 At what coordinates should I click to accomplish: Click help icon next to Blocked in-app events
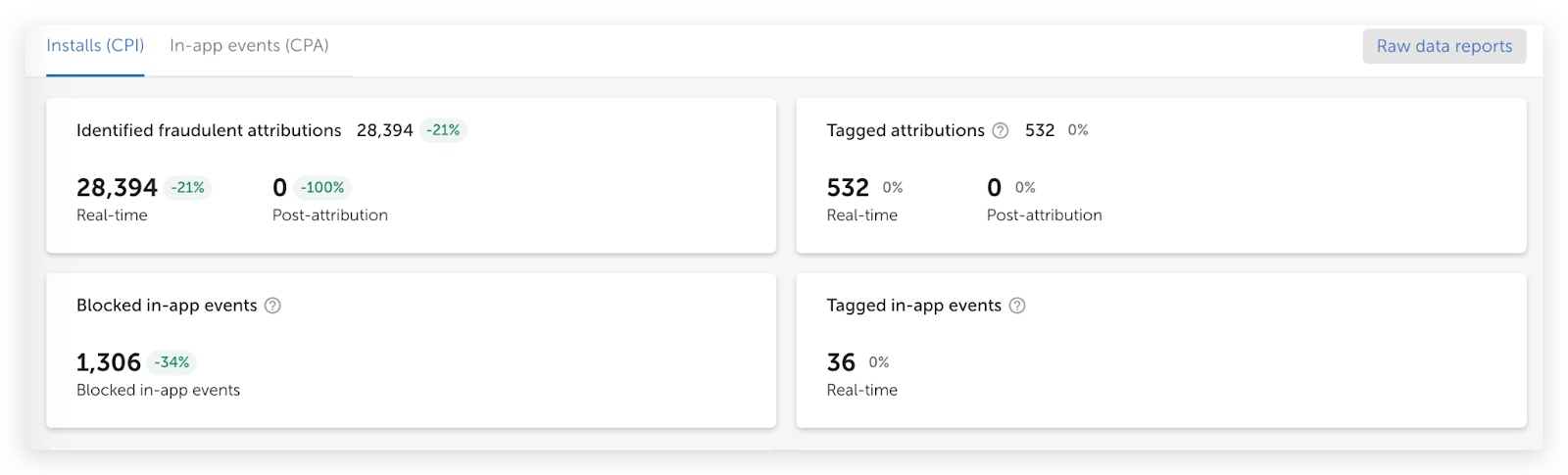click(x=272, y=306)
